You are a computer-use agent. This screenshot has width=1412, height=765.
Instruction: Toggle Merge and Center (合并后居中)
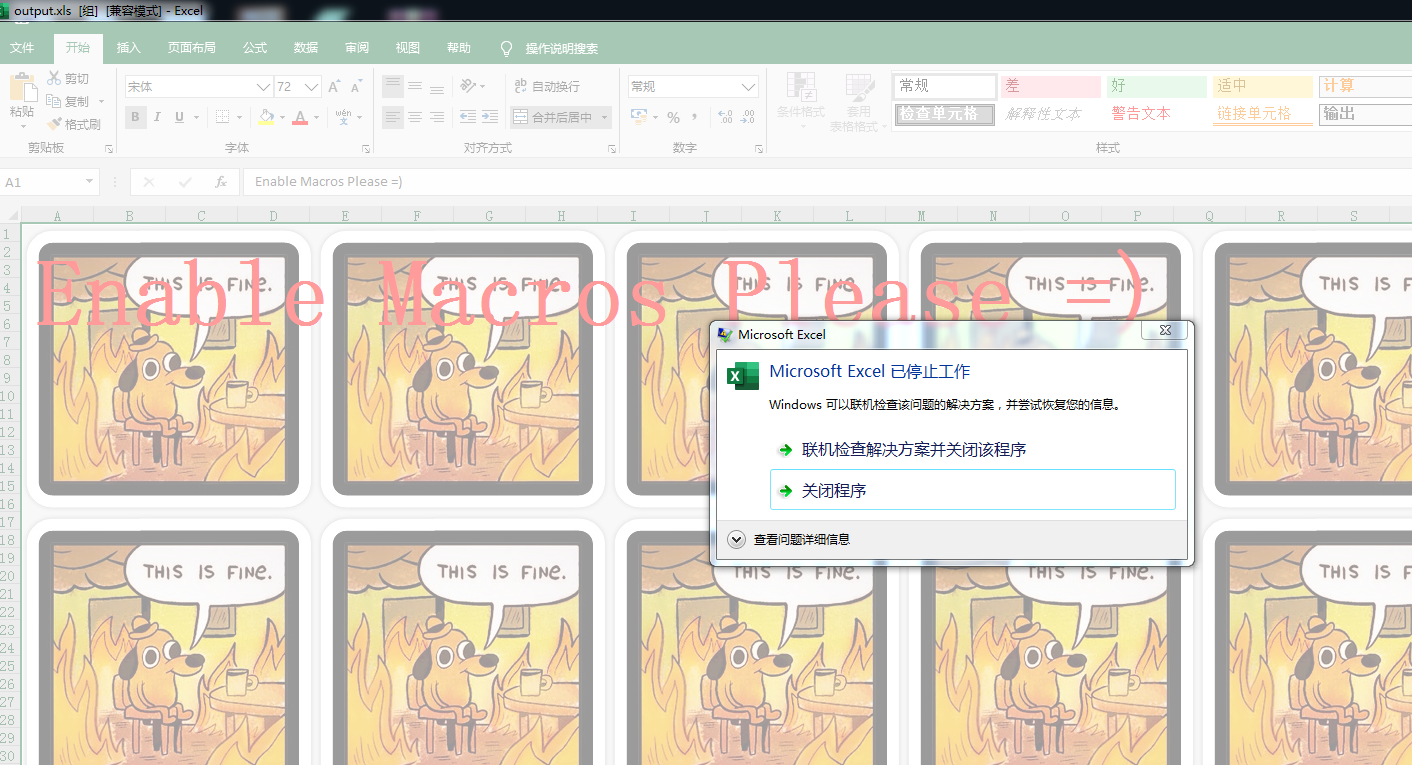click(552, 117)
